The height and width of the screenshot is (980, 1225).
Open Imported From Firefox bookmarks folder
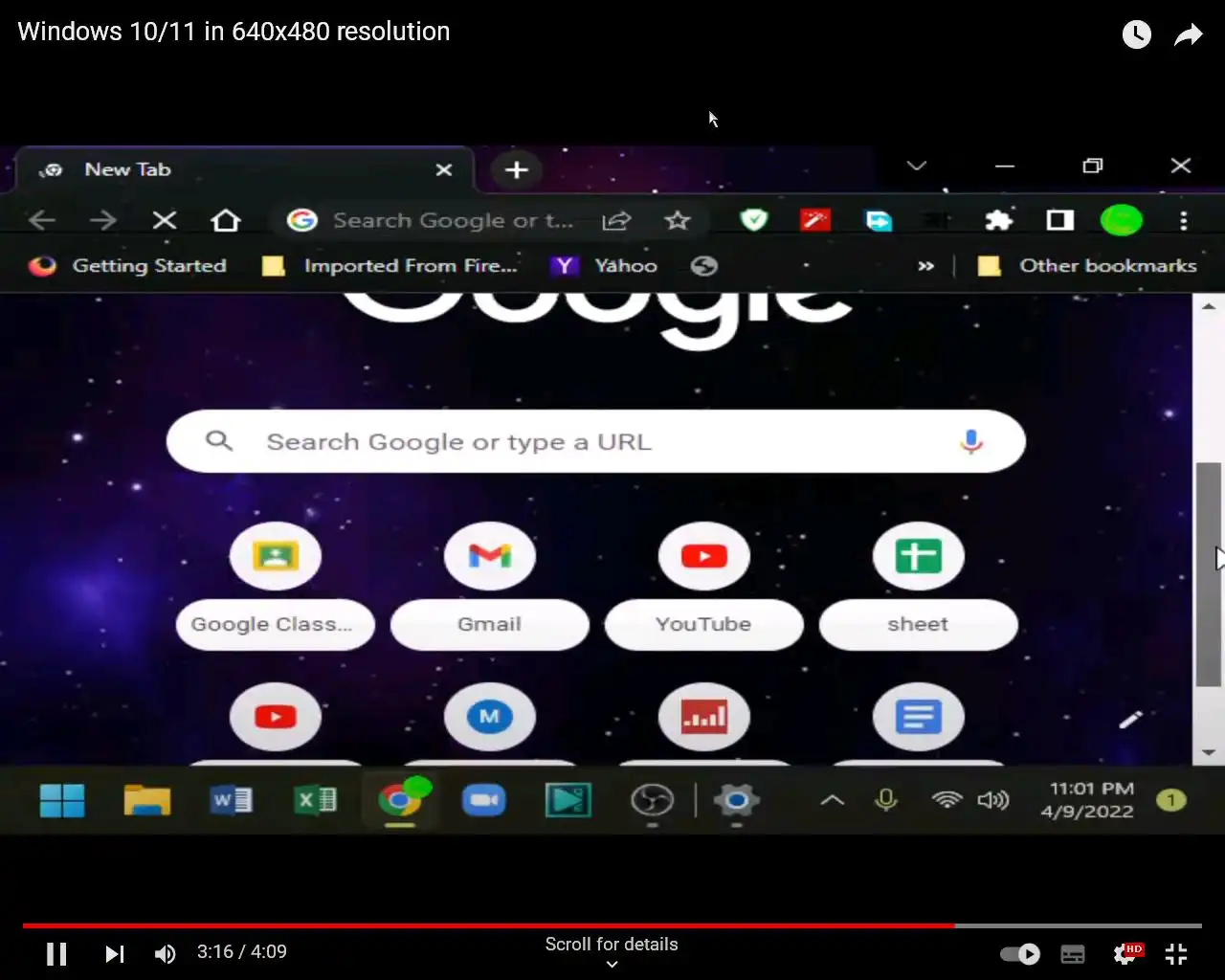pyautogui.click(x=390, y=266)
